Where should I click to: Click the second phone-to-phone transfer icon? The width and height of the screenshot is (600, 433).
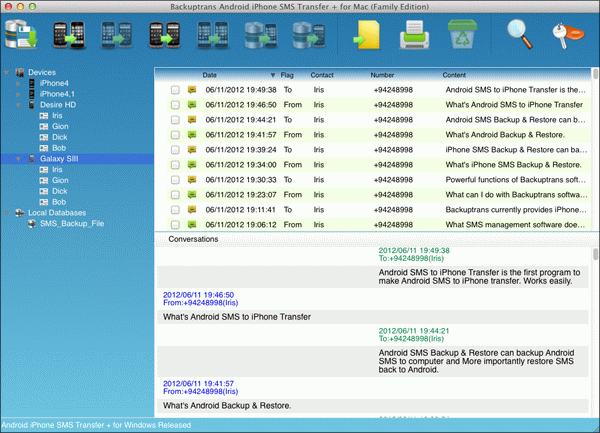click(x=117, y=35)
